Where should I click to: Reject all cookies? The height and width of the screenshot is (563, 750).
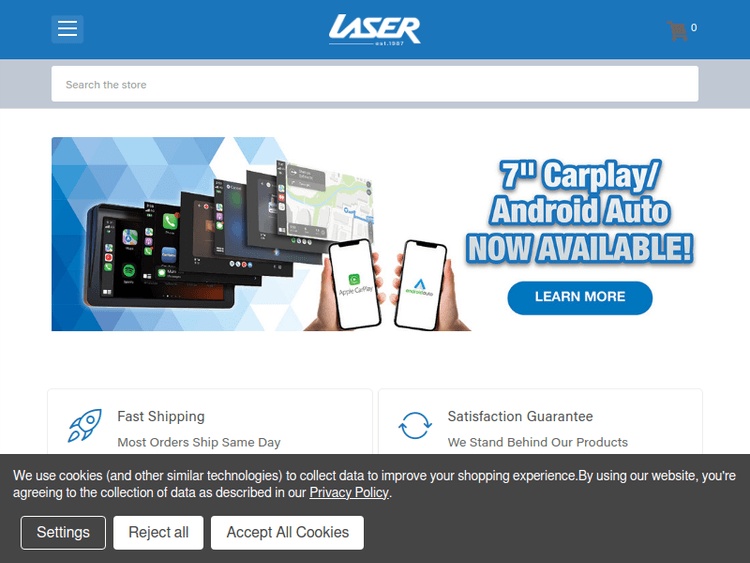click(x=158, y=532)
